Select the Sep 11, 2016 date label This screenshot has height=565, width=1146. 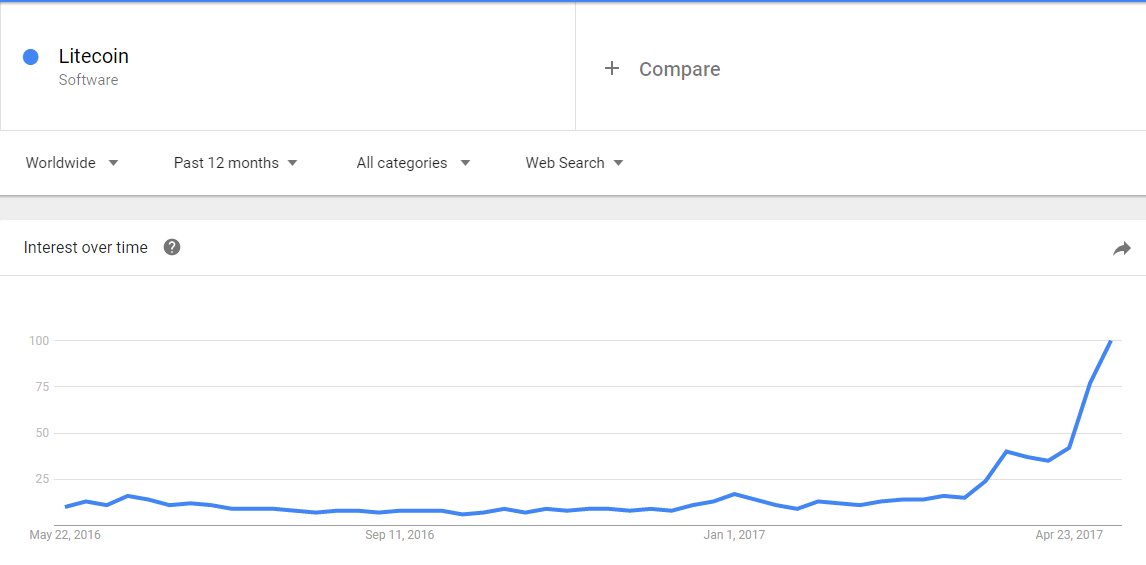pyautogui.click(x=400, y=535)
